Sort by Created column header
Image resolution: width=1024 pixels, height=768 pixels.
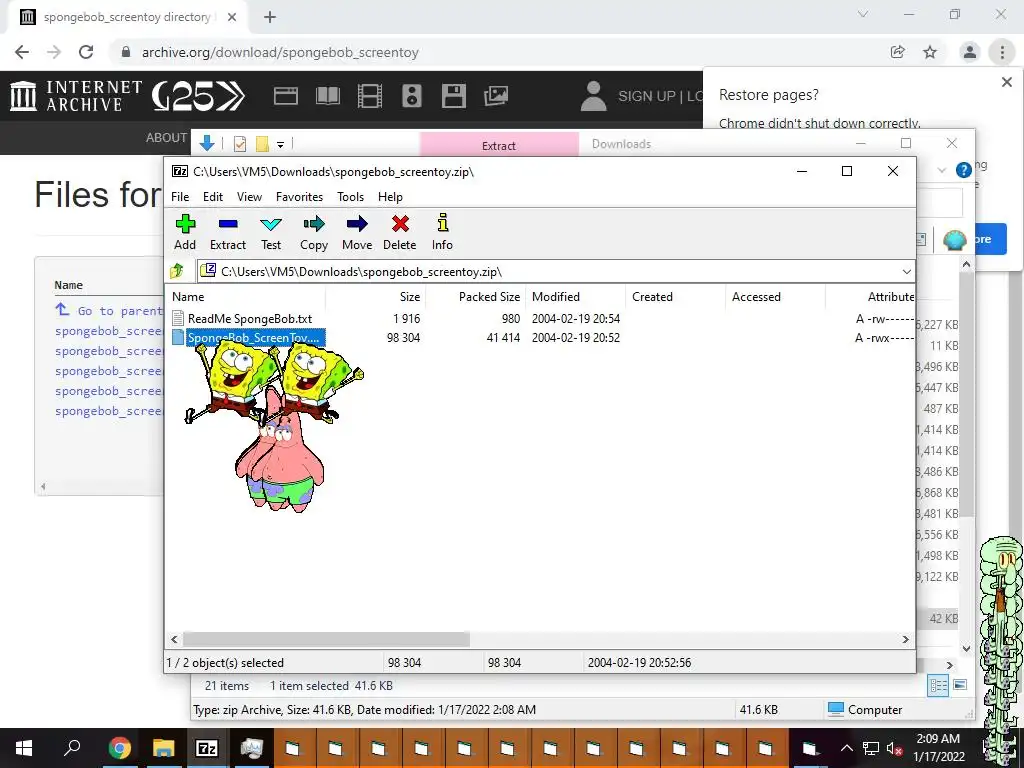pyautogui.click(x=675, y=296)
